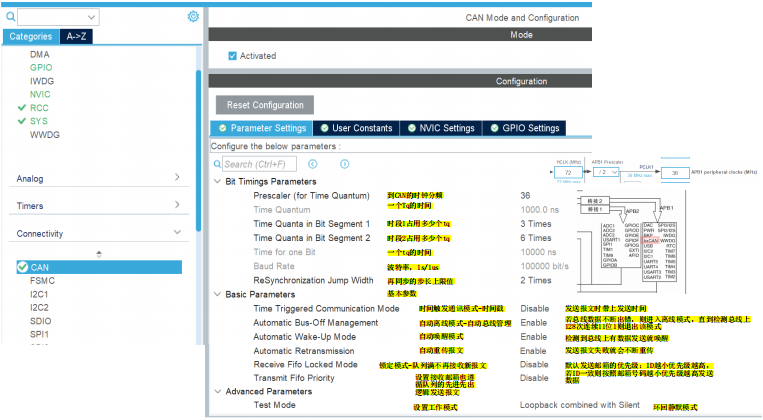Screen dimensions: 763x420
Task: Click the search magnifier icon in the categories panel
Action: pos(10,17)
